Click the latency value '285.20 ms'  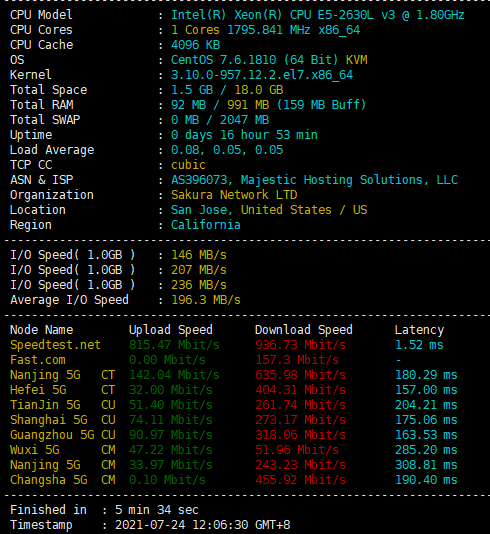[426, 450]
